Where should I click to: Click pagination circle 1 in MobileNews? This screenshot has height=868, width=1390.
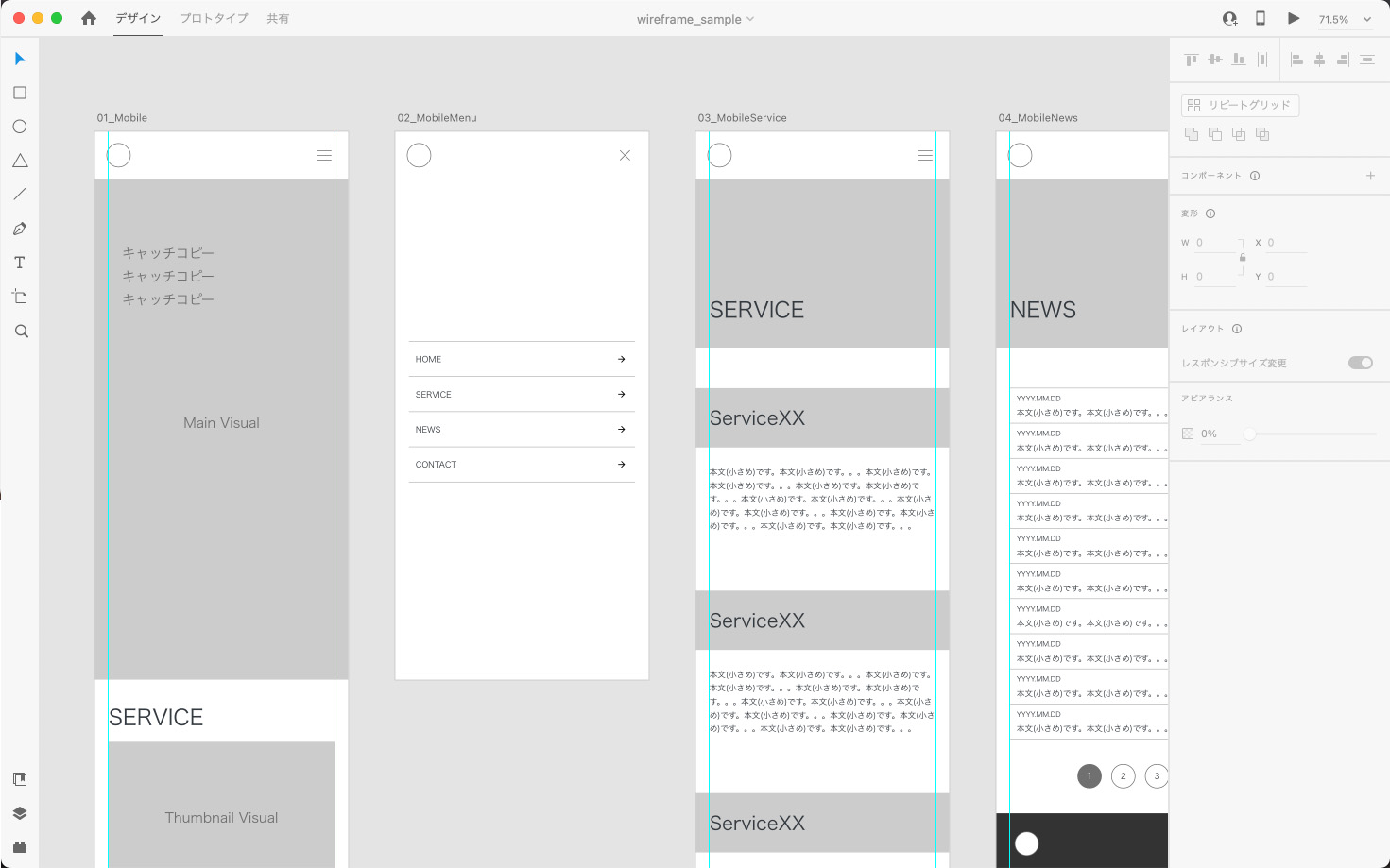[1090, 776]
